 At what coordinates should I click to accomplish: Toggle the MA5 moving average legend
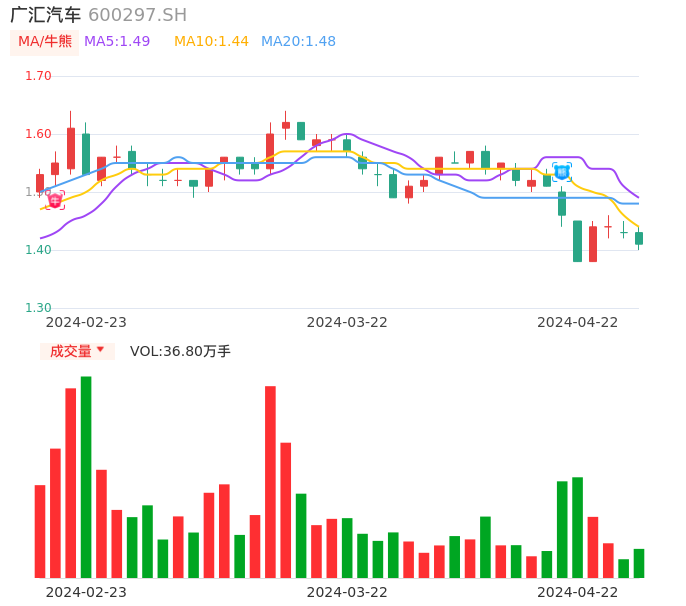pos(117,42)
